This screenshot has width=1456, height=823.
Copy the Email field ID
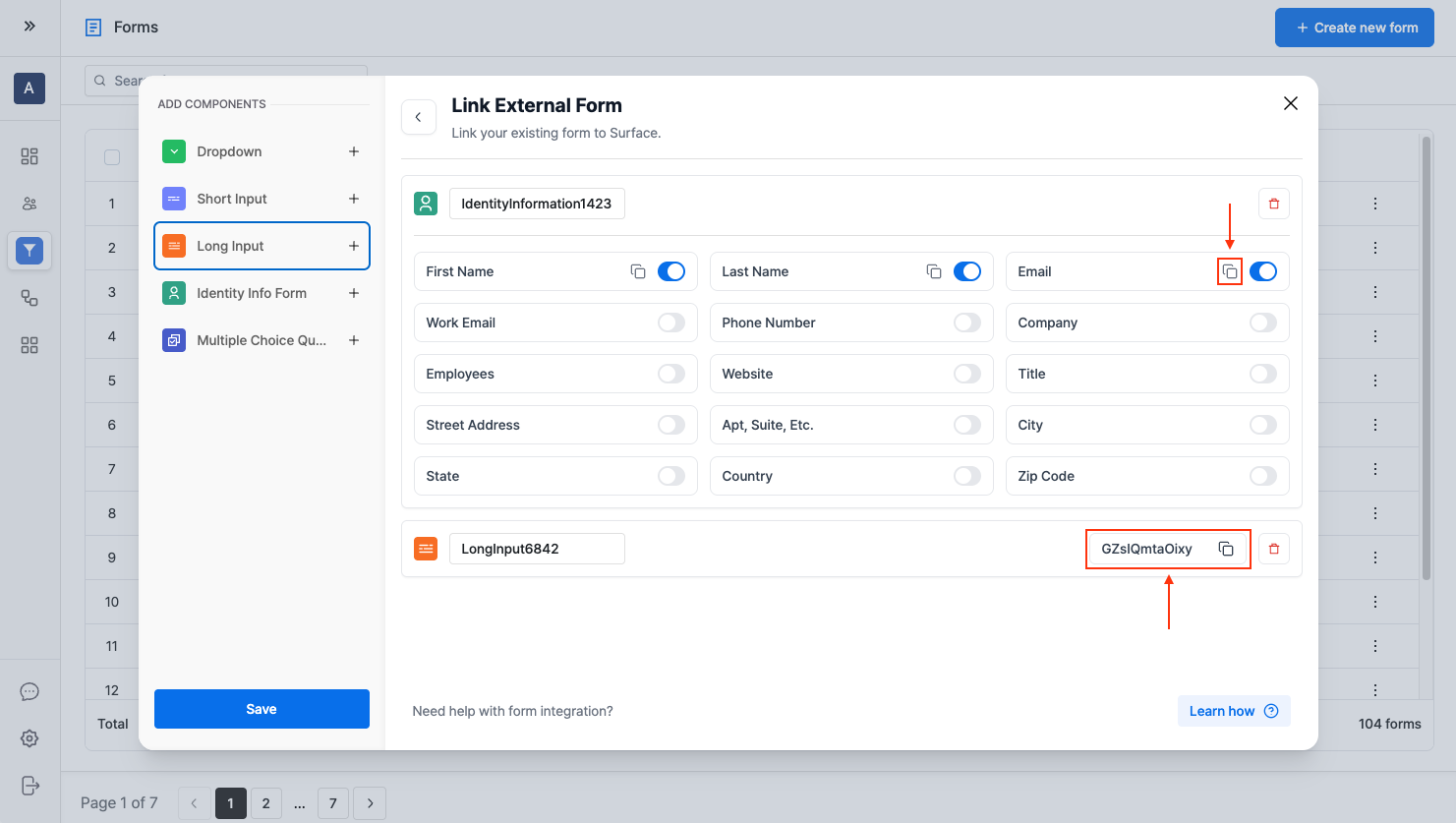click(1230, 271)
